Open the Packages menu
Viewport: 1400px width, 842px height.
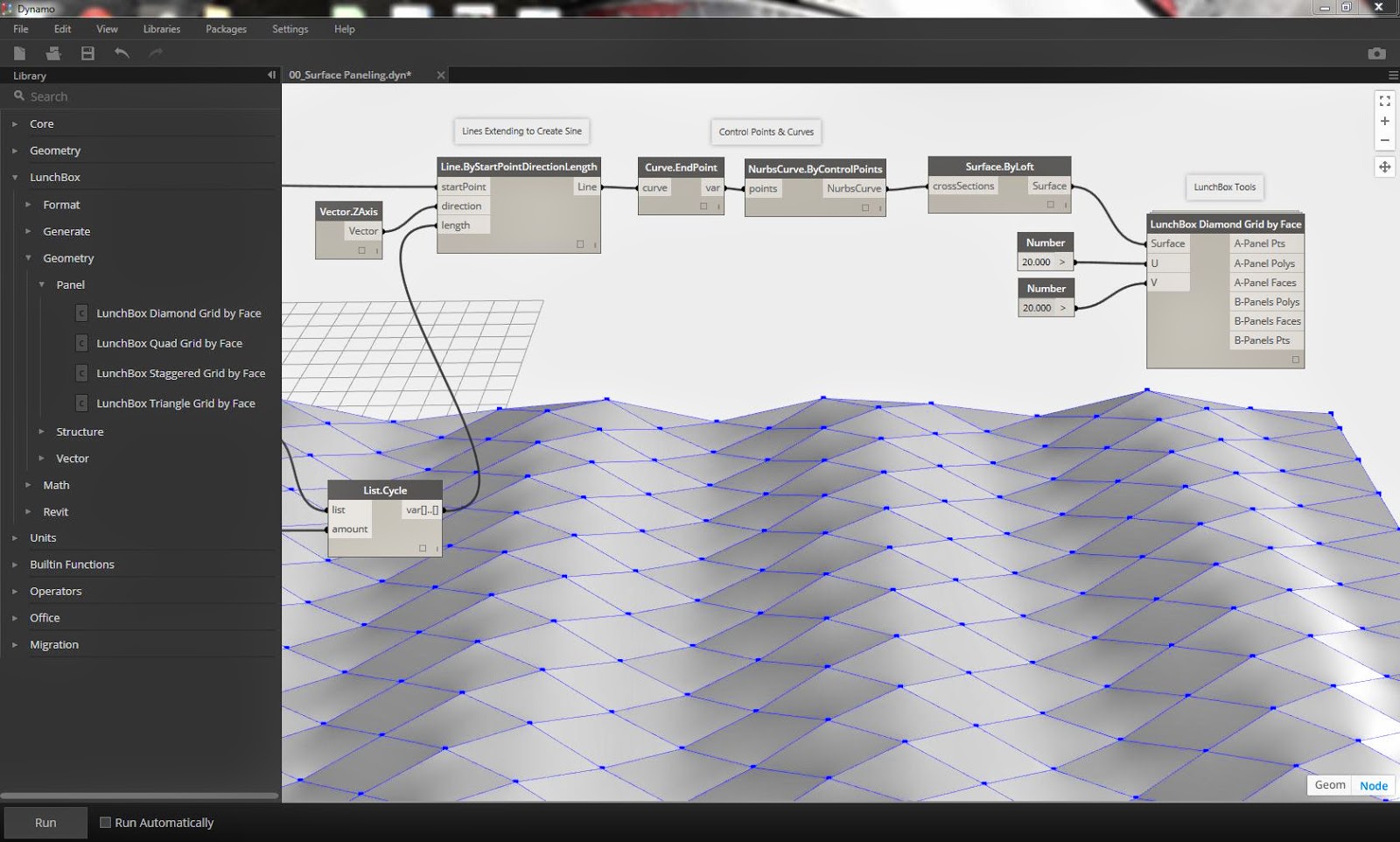pyautogui.click(x=226, y=29)
